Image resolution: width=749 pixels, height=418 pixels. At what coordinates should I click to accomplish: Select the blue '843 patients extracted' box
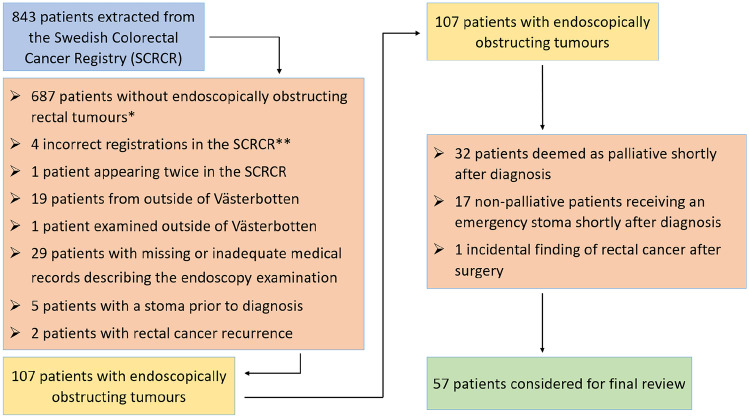click(x=102, y=38)
